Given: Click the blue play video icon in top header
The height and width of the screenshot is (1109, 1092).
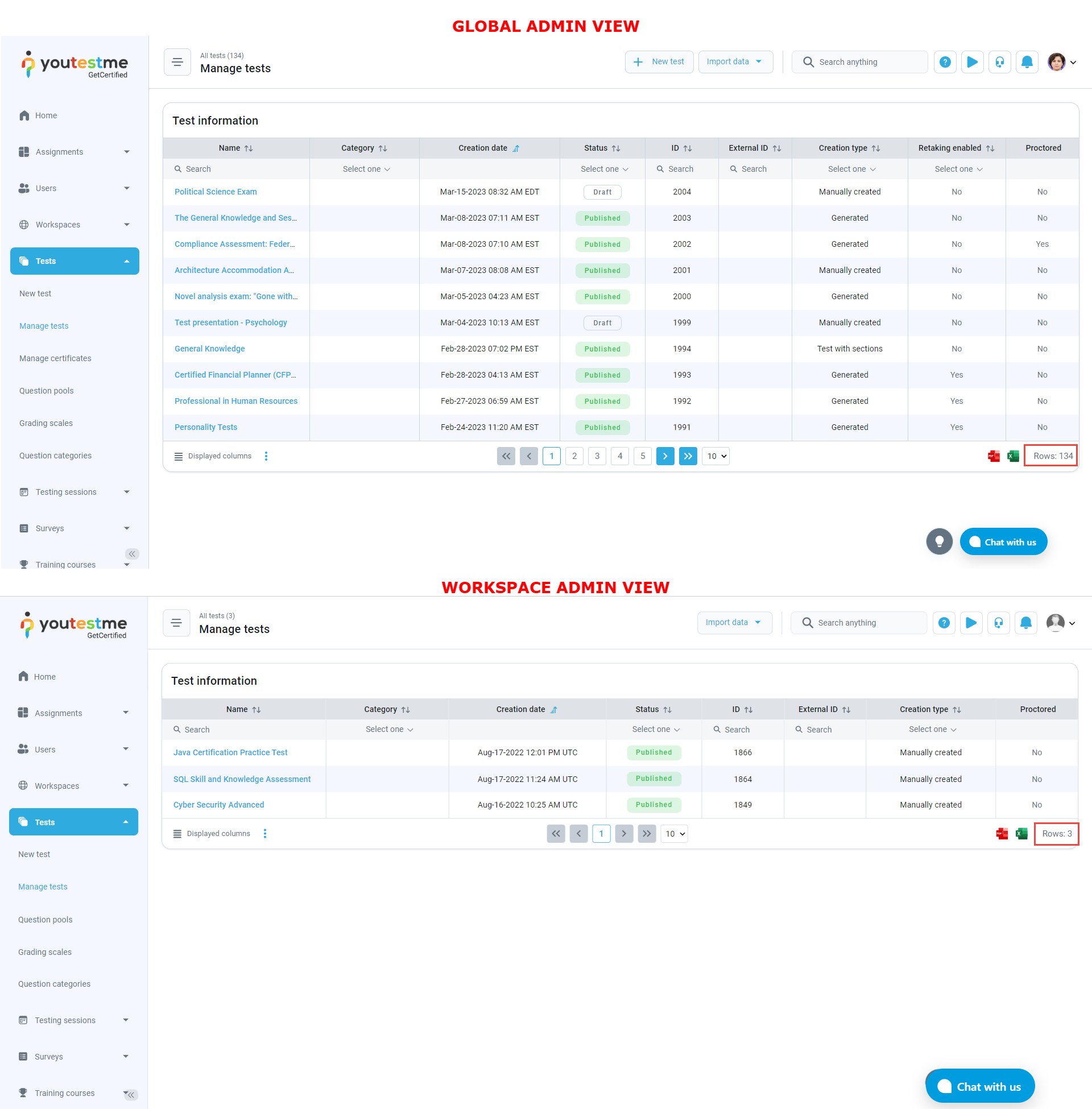Looking at the screenshot, I should (x=972, y=62).
